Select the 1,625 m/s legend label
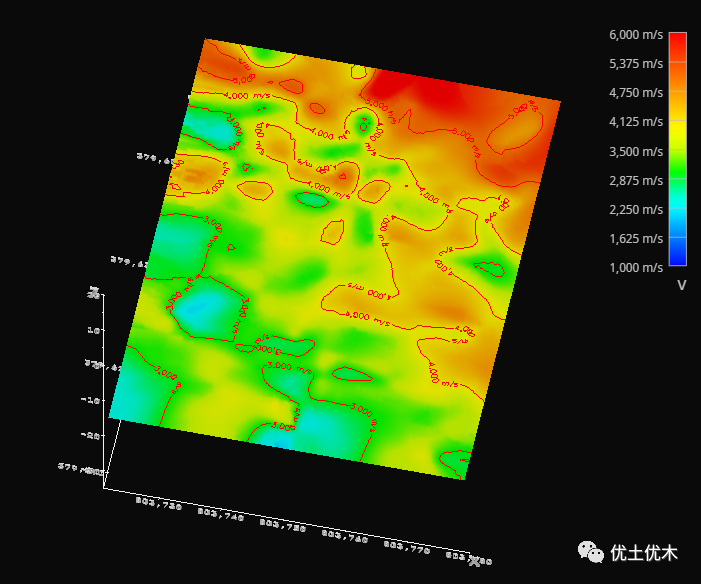 pyautogui.click(x=636, y=239)
